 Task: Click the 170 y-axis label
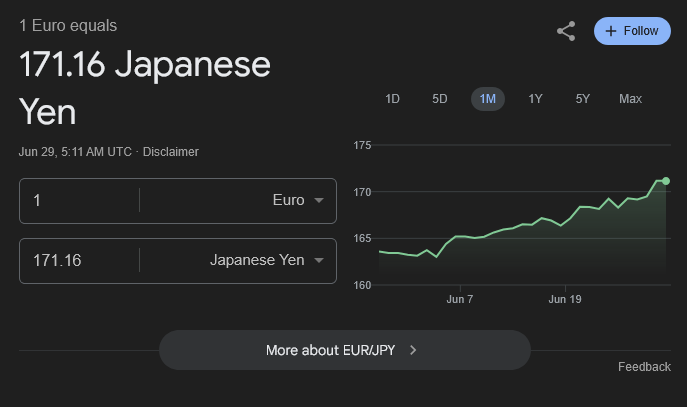pos(362,192)
